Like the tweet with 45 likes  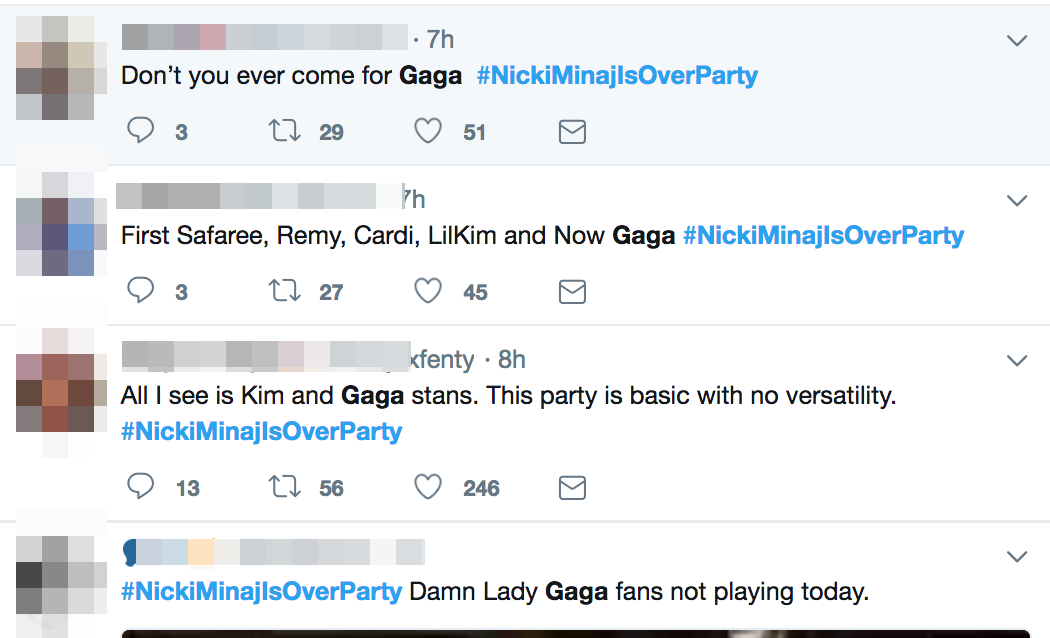(428, 291)
